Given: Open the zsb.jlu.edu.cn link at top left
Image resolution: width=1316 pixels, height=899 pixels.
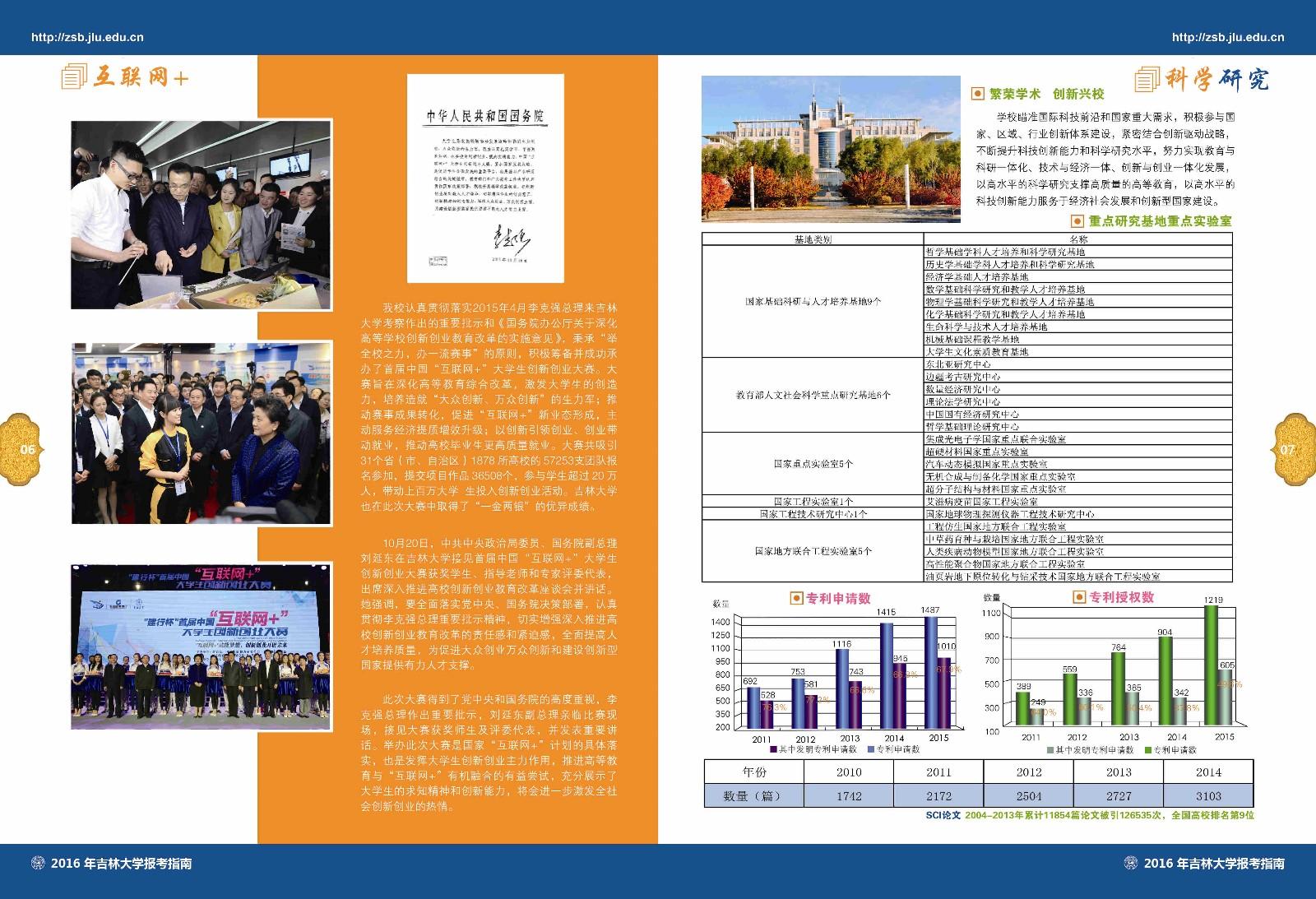Looking at the screenshot, I should click(x=86, y=37).
